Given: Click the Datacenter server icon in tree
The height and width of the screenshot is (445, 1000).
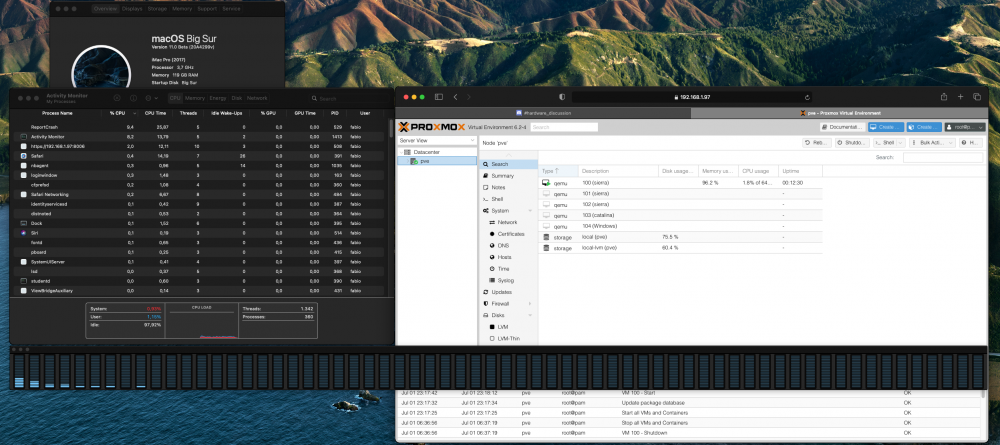Looking at the screenshot, I should pos(407,152).
